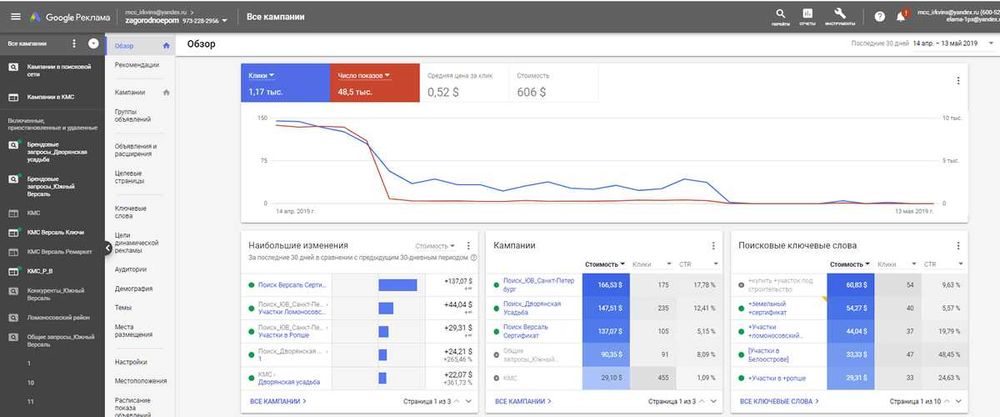Select КМС Версаль Ключи in sidebar
1000x417 pixels.
click(55, 233)
